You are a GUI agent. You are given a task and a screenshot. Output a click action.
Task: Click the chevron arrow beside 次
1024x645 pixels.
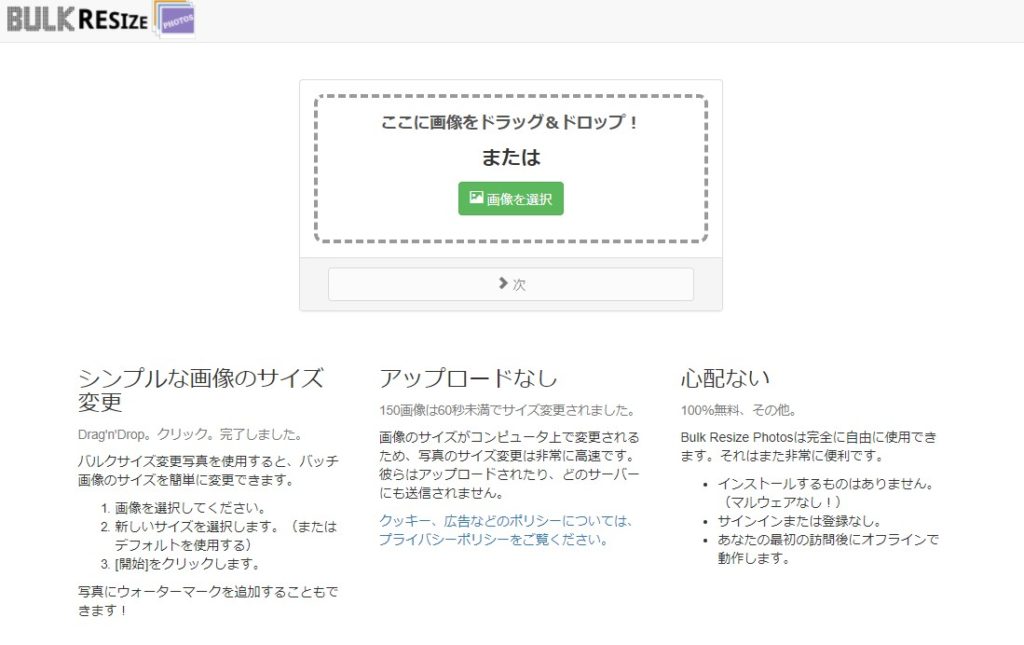503,283
